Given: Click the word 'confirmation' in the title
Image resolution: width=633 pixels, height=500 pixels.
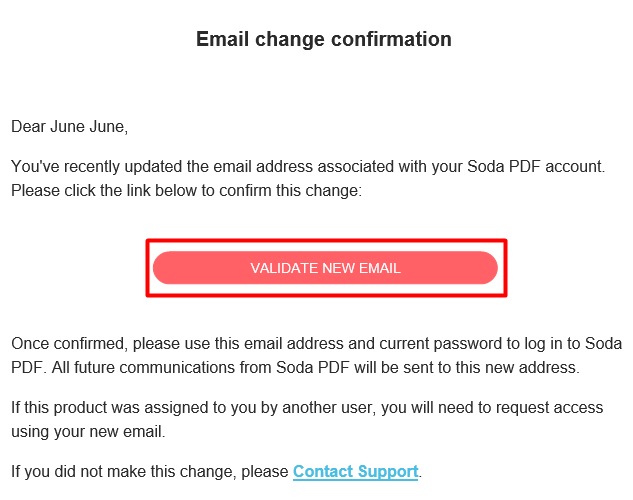Looking at the screenshot, I should pyautogui.click(x=391, y=39).
